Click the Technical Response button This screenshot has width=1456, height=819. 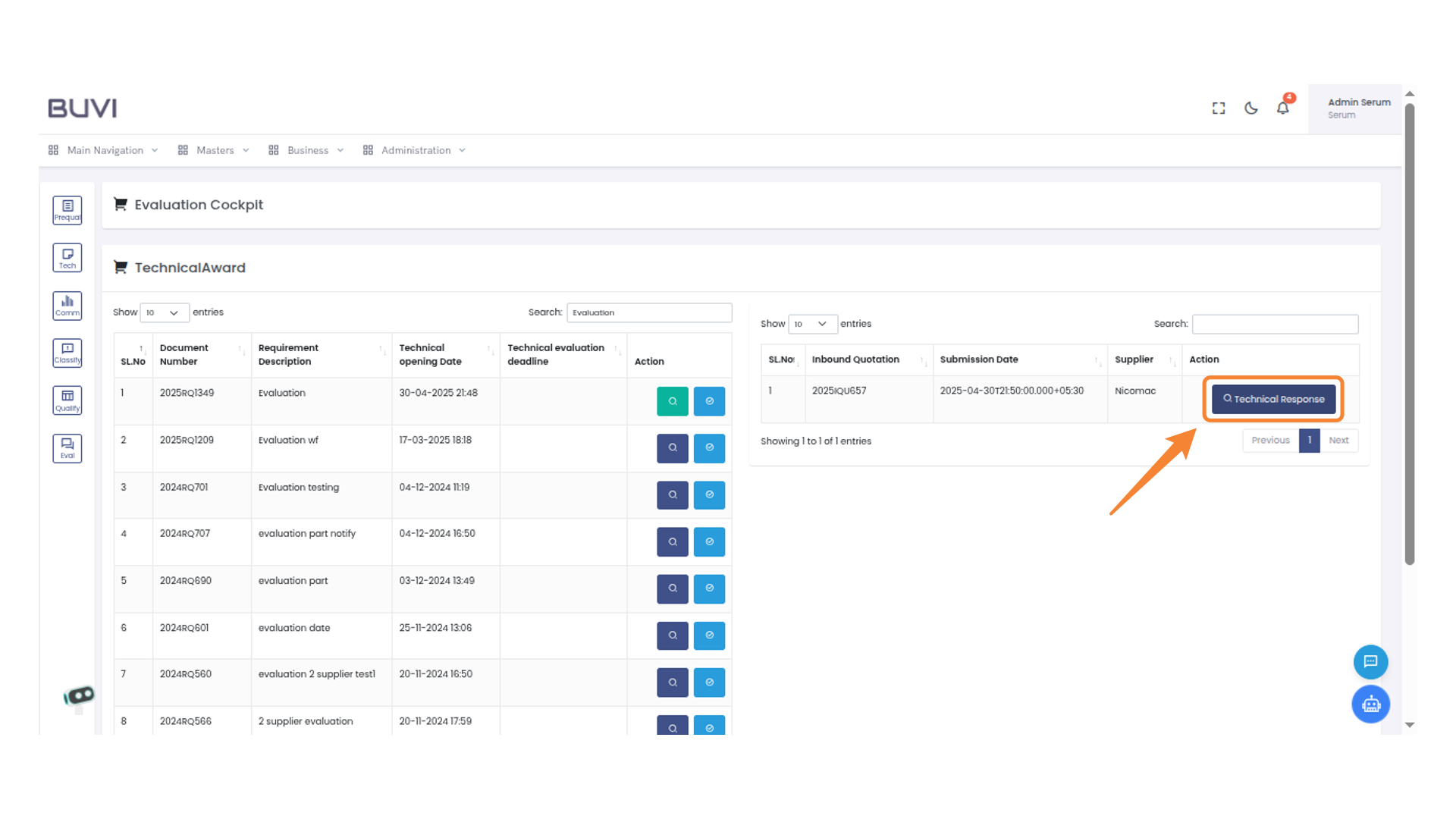[1273, 399]
